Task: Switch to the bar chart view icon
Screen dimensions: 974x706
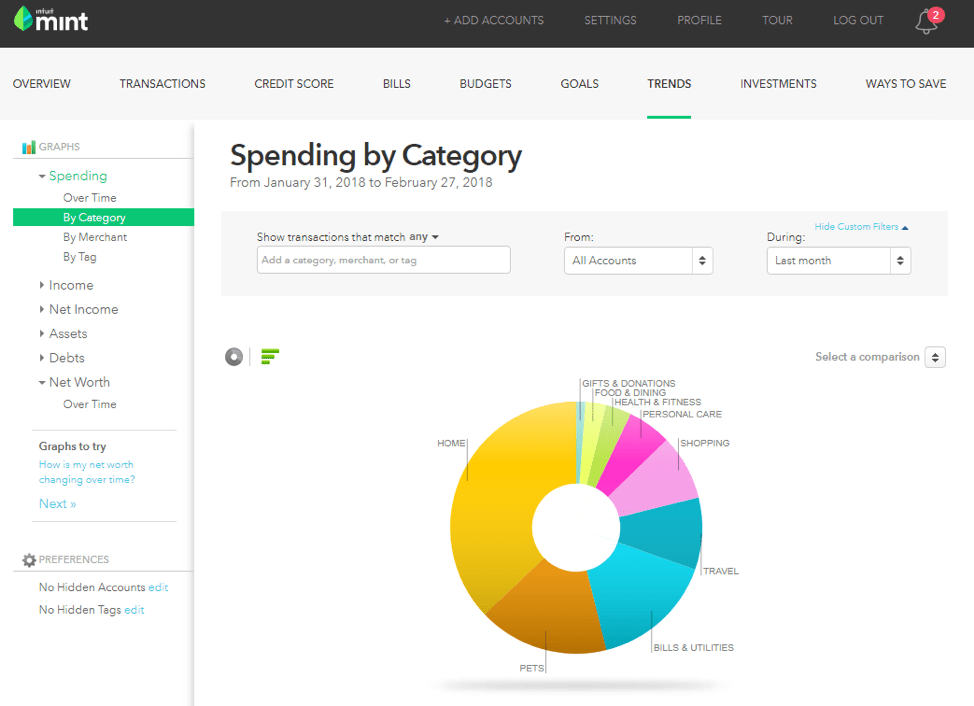Action: click(x=269, y=356)
